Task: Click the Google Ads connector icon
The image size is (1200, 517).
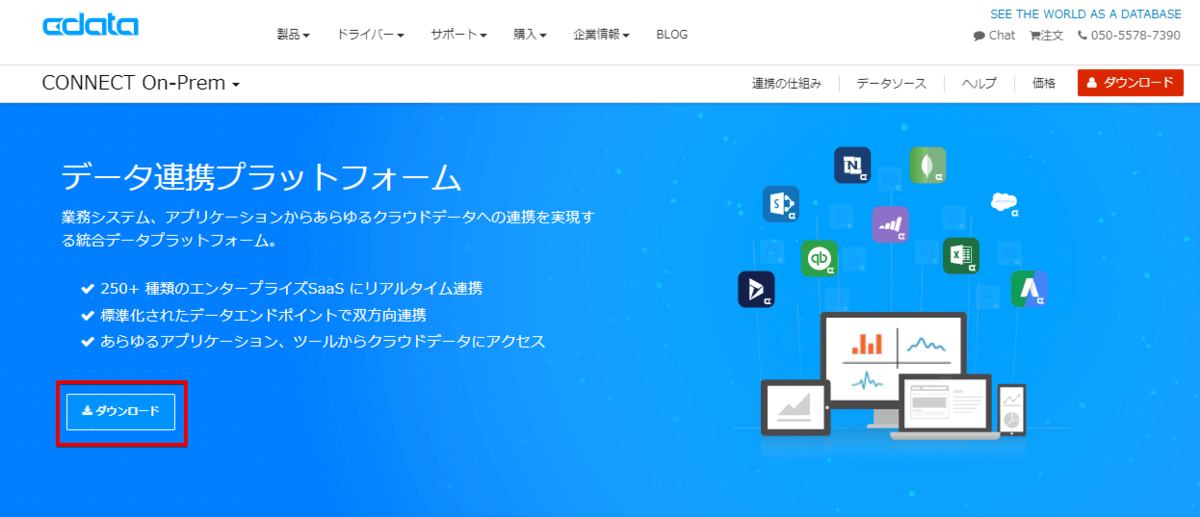Action: [x=1029, y=289]
